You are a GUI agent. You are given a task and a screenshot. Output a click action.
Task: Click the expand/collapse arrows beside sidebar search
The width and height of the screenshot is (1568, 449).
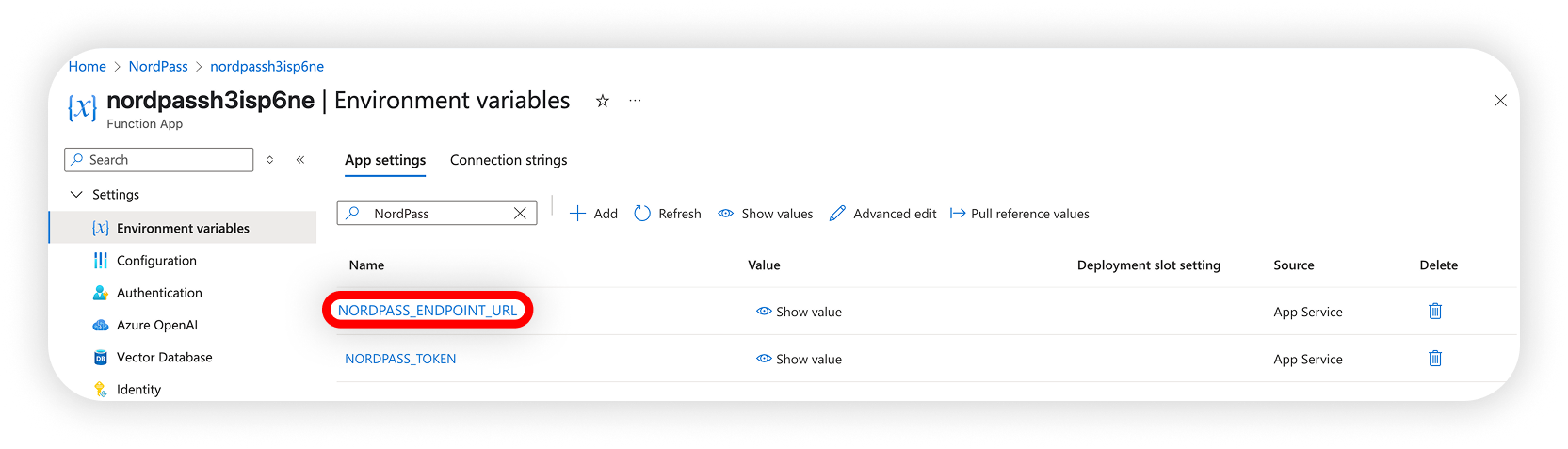(270, 160)
